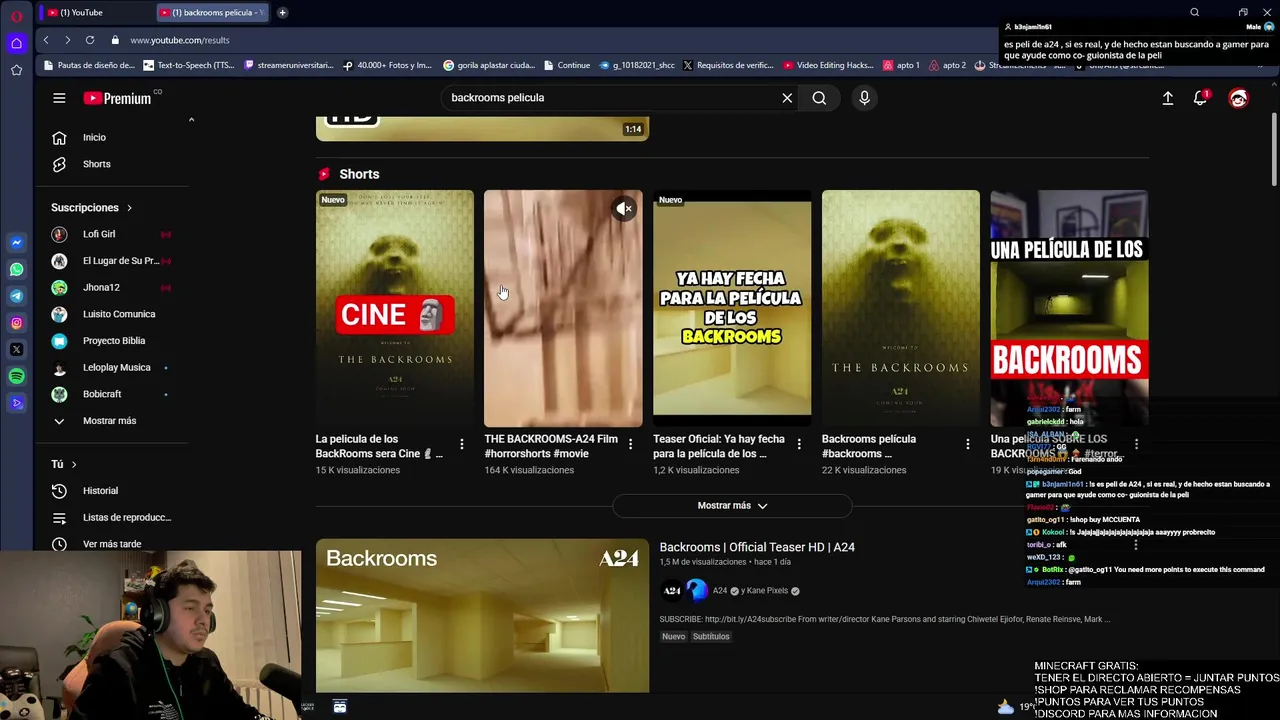Select the '(1) backrooms pelicula' tab
The image size is (1280, 720).
coord(212,12)
